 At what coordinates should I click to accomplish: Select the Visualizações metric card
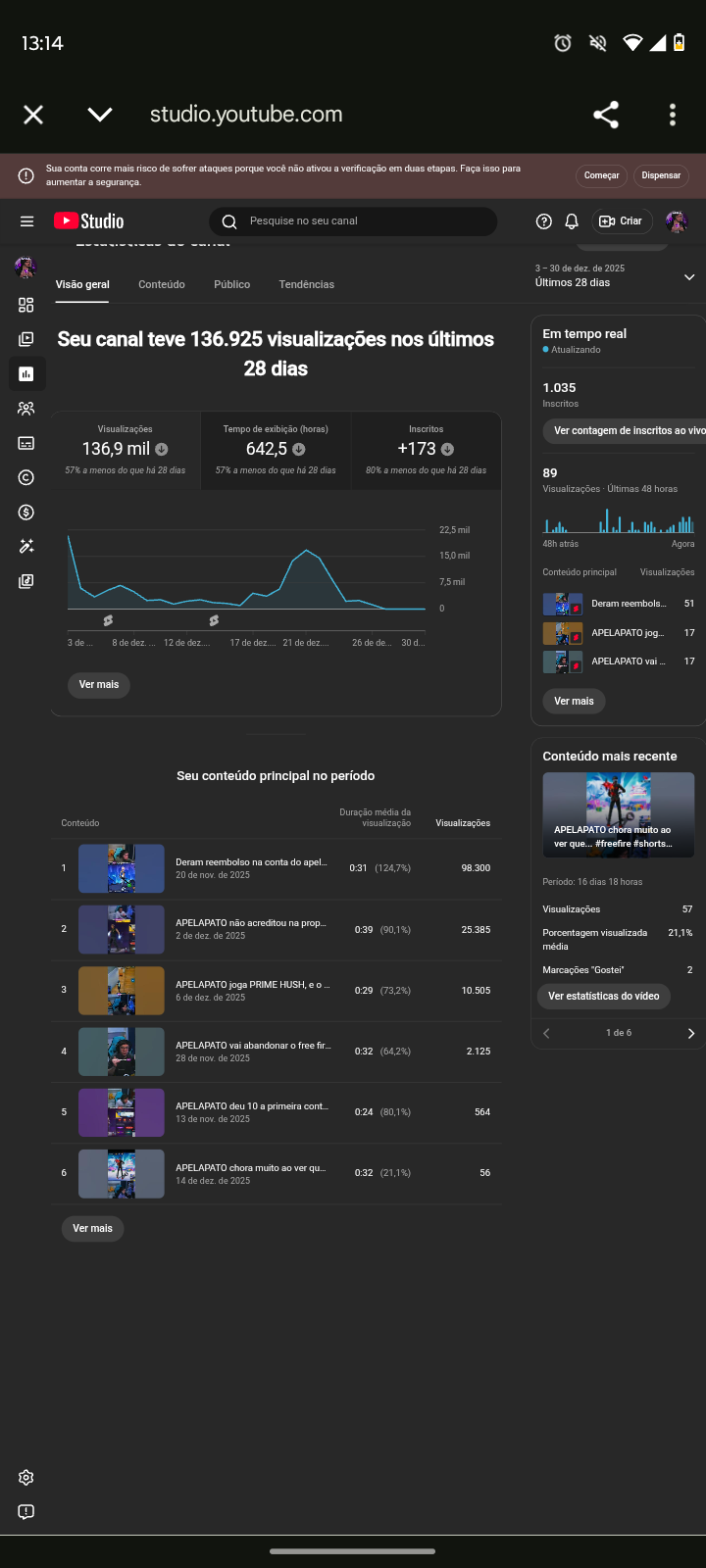pos(126,451)
